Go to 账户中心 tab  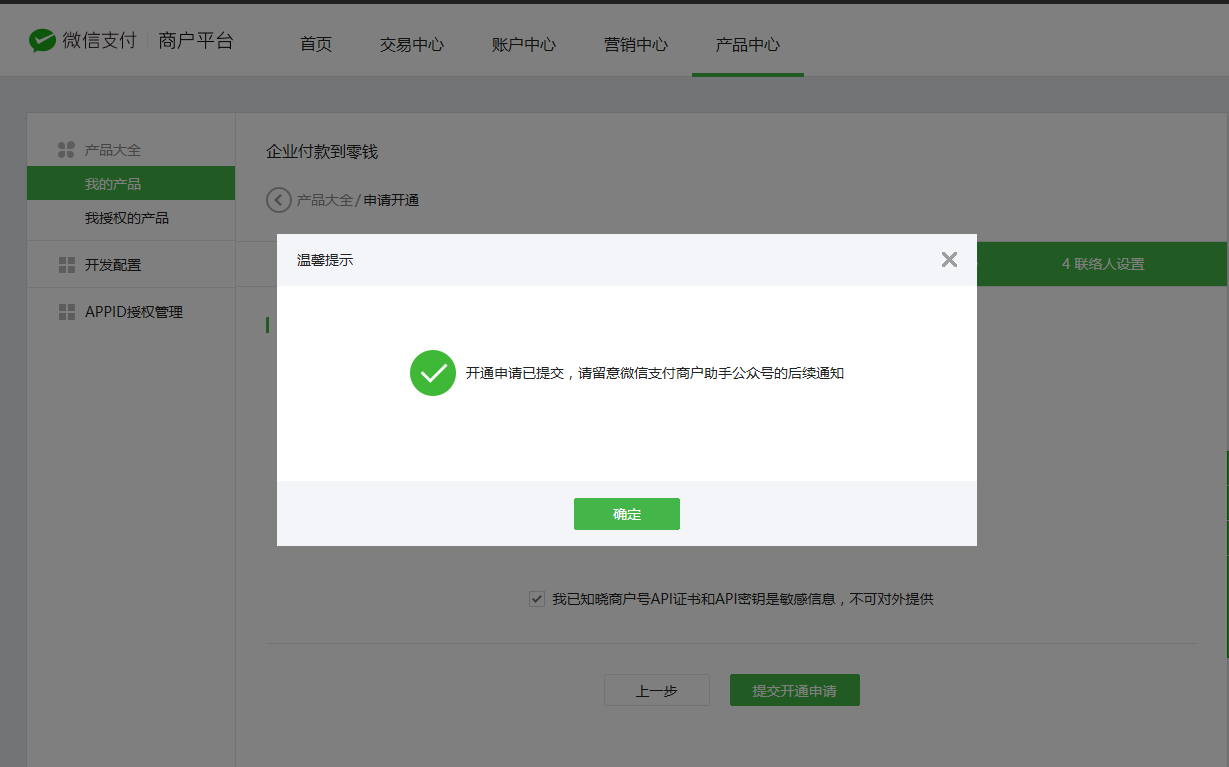(524, 44)
